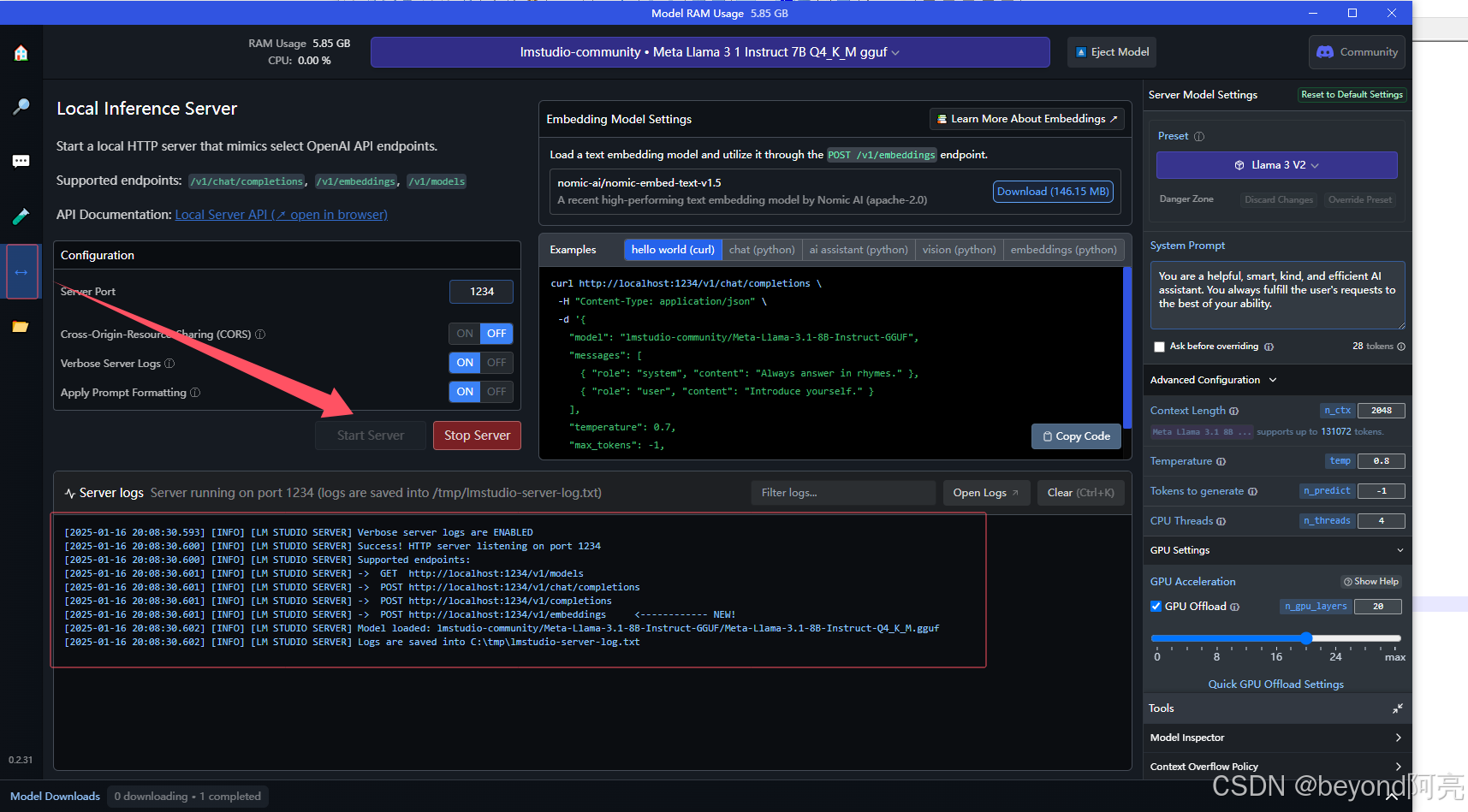
Task: Click the Copy Code button
Action: [1077, 436]
